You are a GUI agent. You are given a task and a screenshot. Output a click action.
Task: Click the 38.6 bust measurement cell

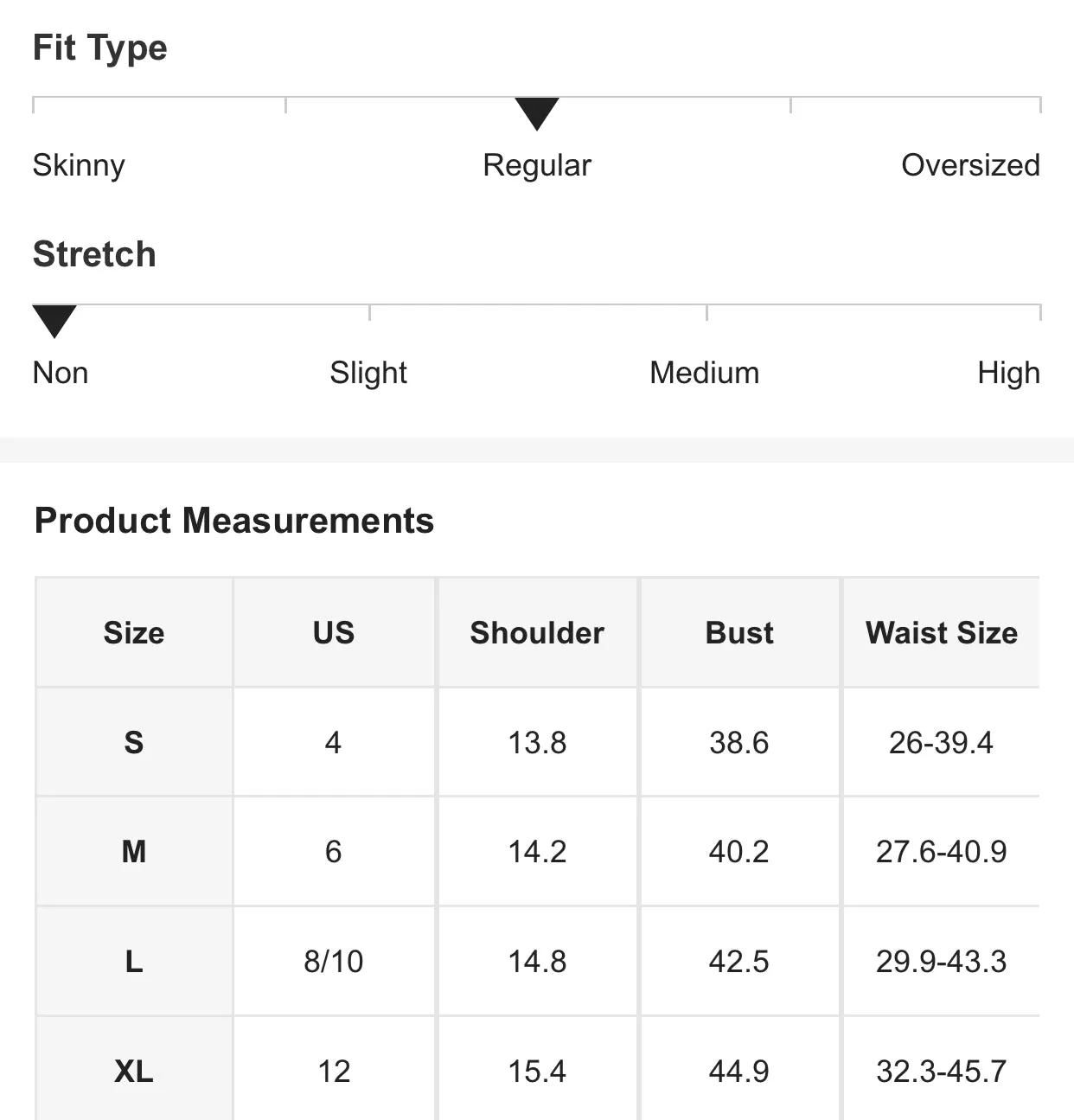(x=739, y=743)
